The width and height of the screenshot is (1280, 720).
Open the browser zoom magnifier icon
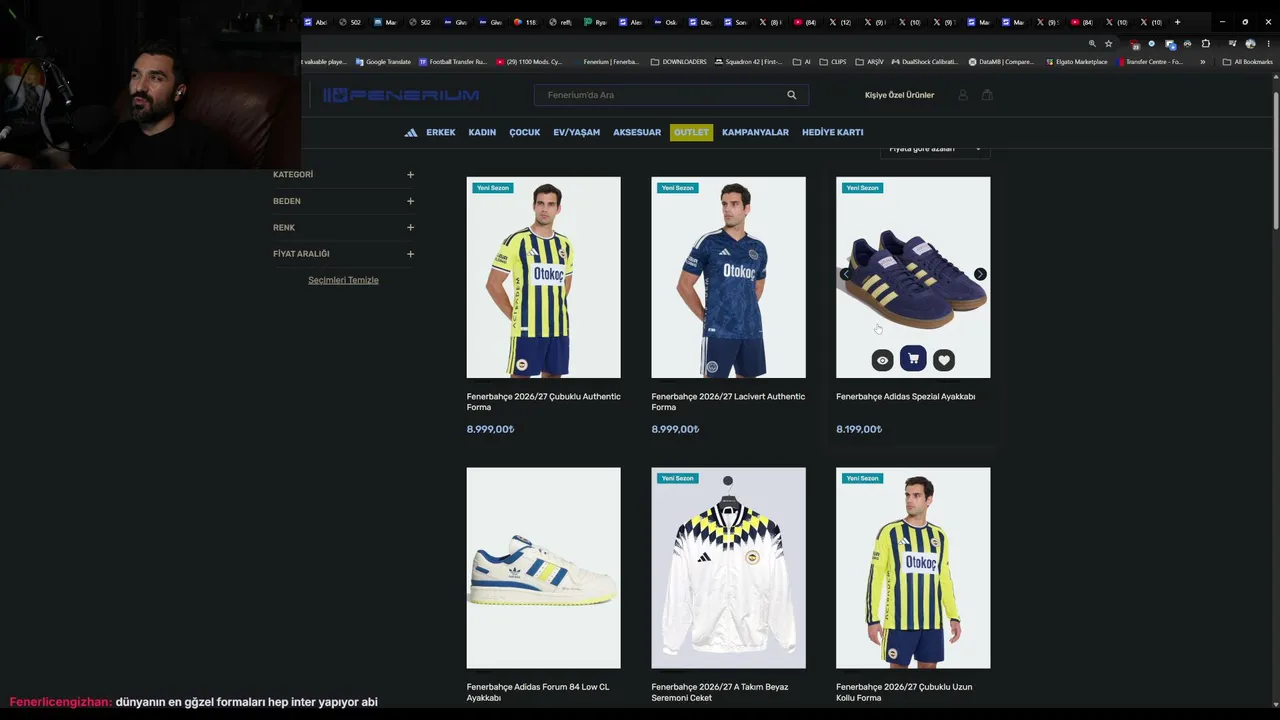[x=1092, y=44]
